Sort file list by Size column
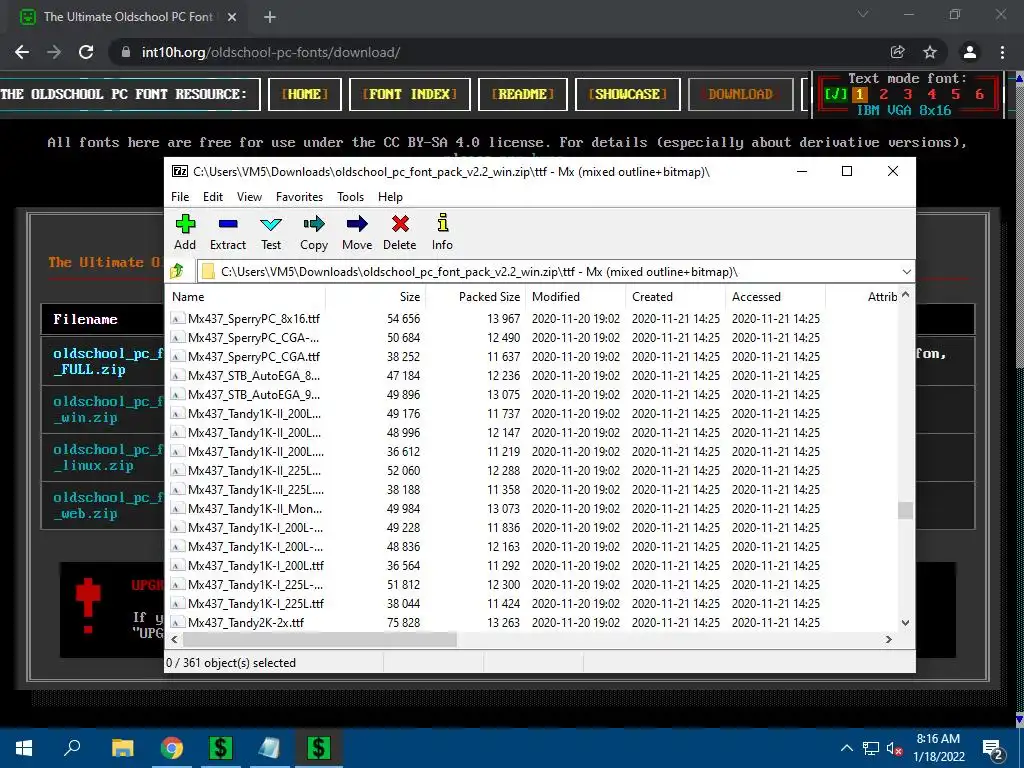 [376, 296]
